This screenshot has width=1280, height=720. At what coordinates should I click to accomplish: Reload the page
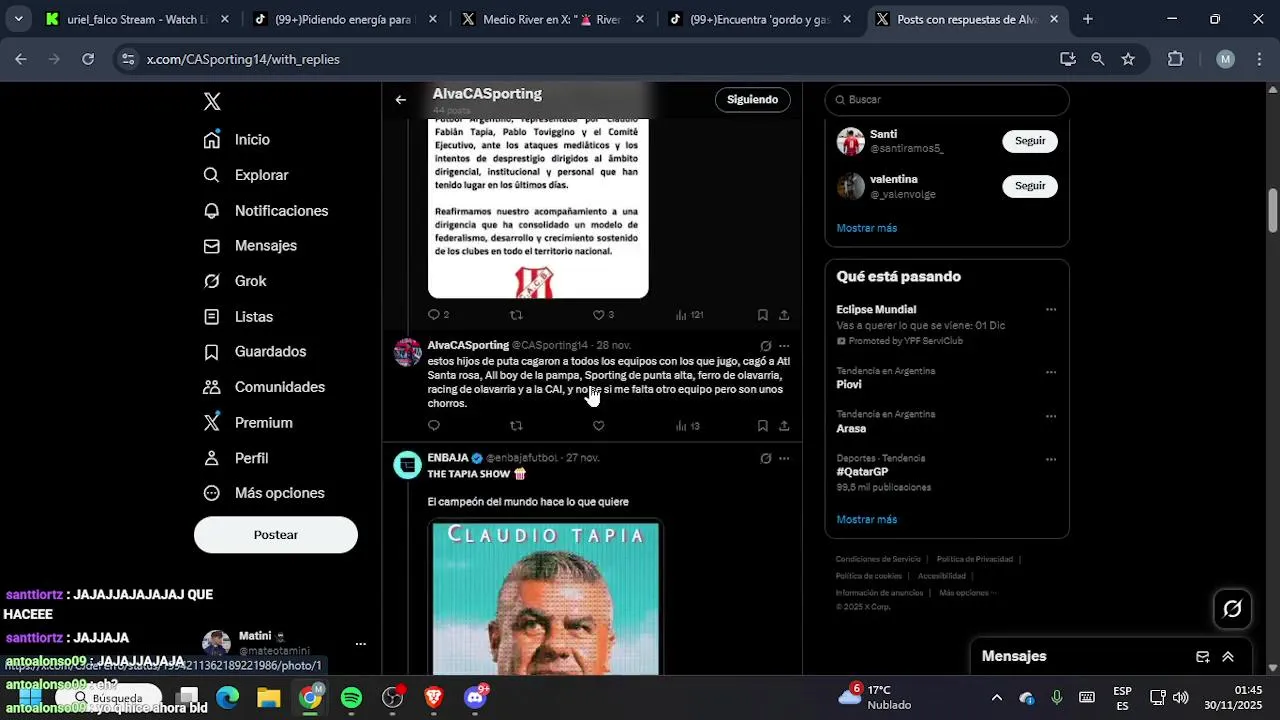pos(88,59)
